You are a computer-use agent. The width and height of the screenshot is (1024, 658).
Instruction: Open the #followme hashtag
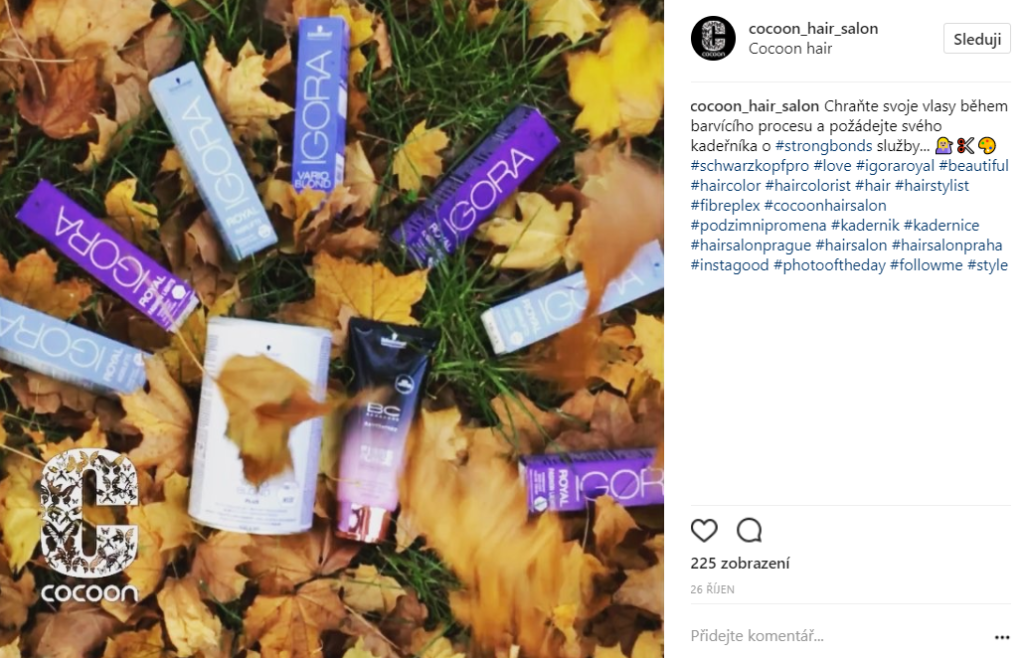[926, 265]
